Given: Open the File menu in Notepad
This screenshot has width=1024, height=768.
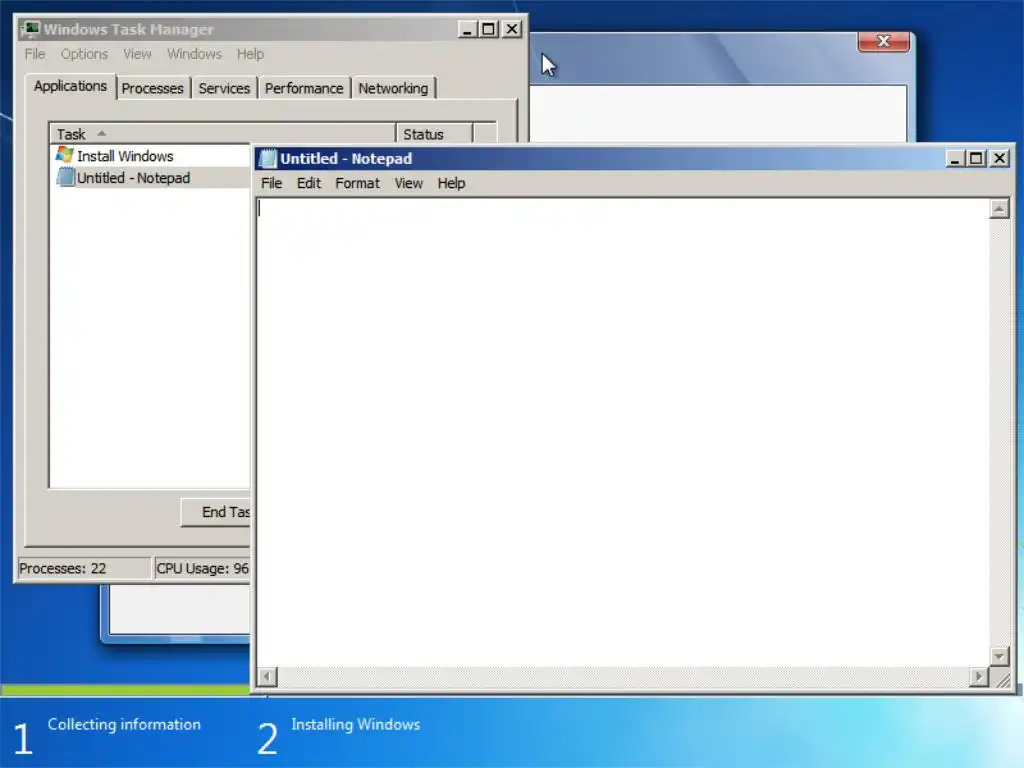Looking at the screenshot, I should coord(271,184).
